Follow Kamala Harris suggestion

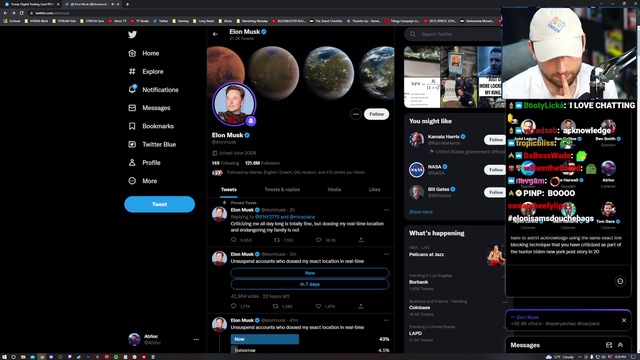(495, 140)
